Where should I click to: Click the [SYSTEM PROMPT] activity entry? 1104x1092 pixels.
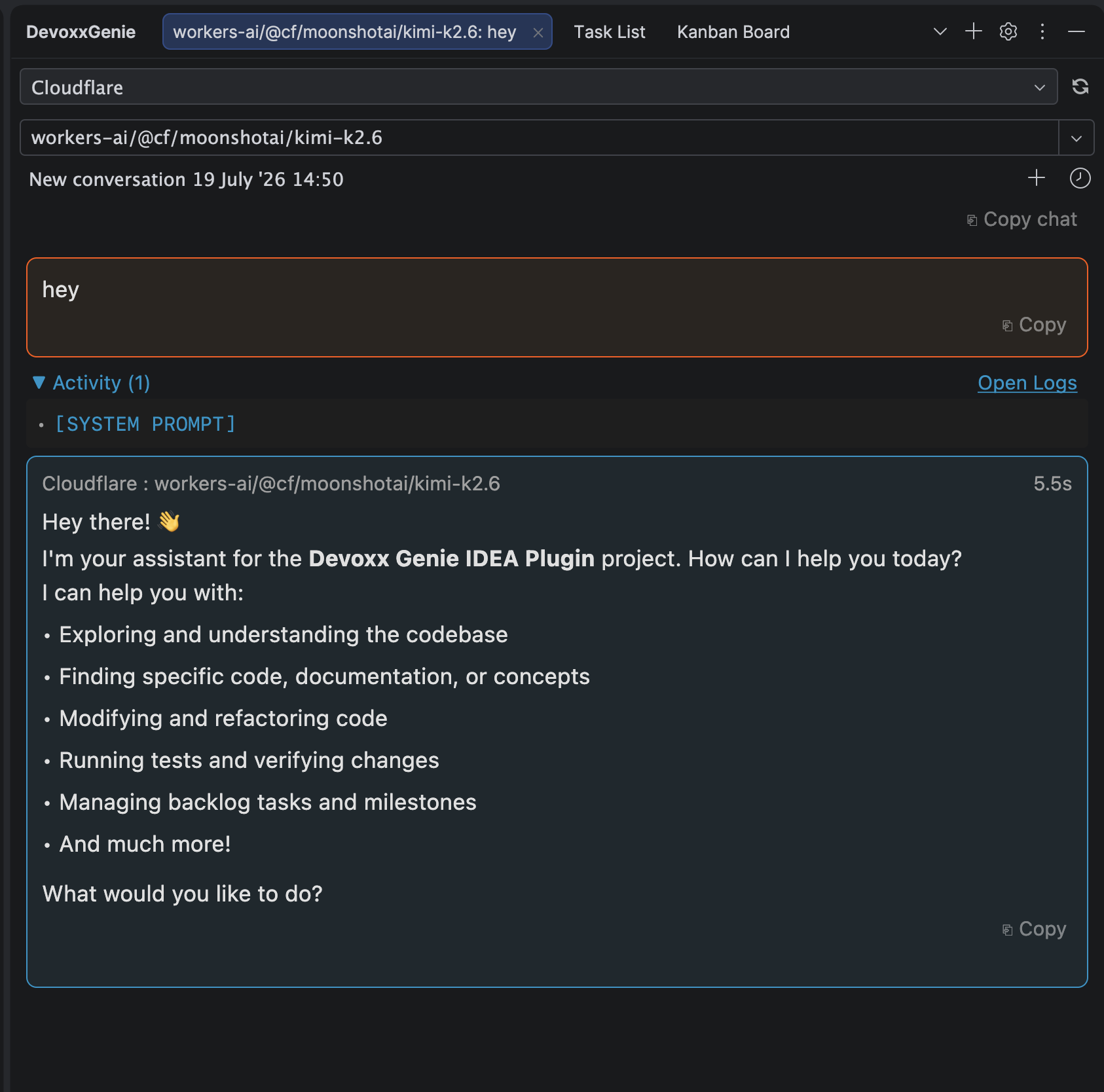click(x=145, y=424)
